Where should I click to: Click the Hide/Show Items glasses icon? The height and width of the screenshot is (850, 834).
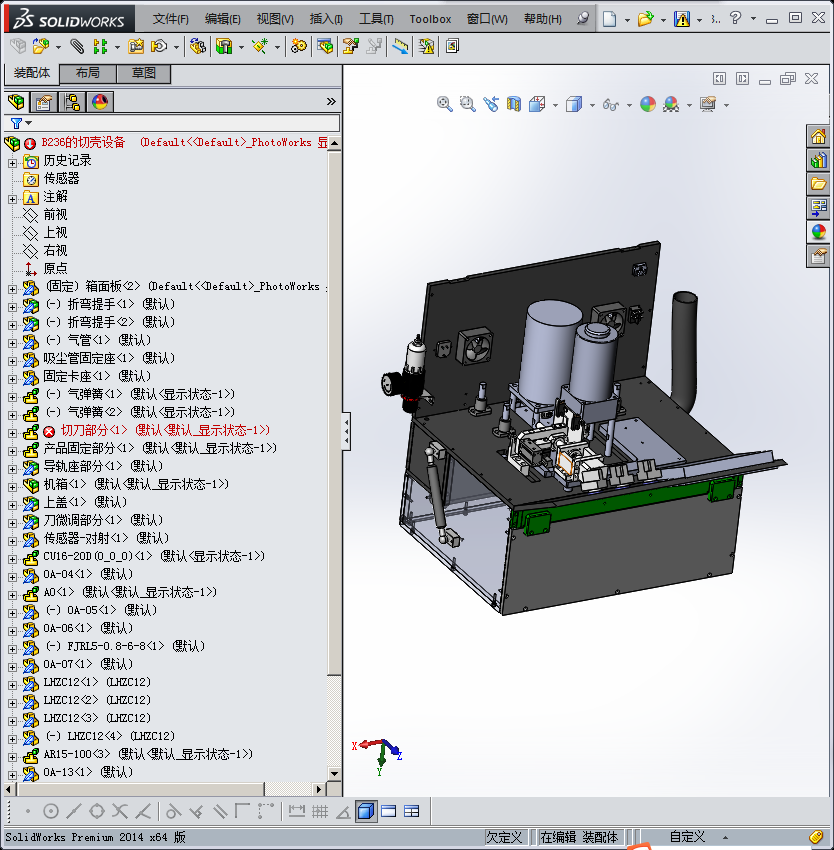click(611, 105)
